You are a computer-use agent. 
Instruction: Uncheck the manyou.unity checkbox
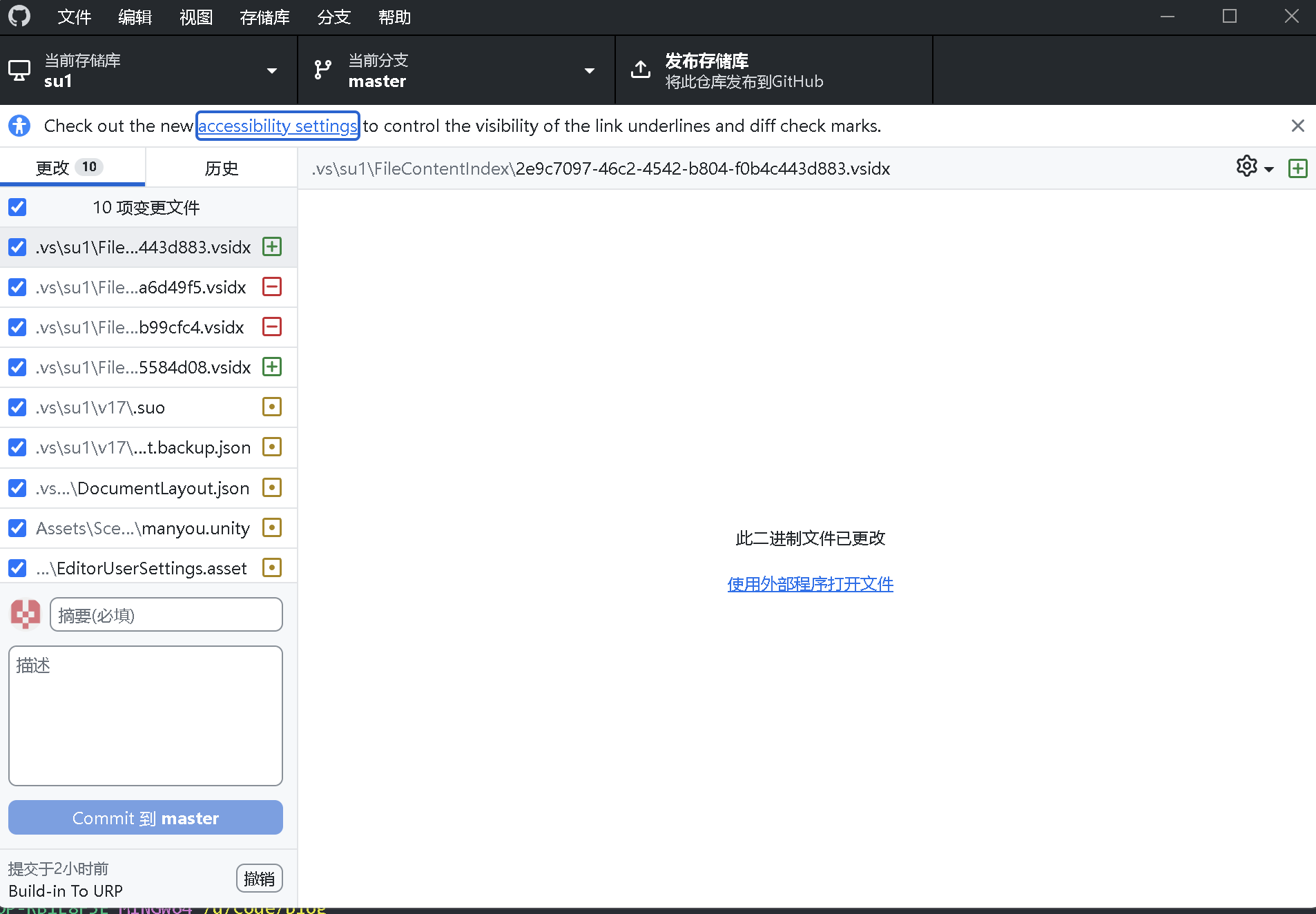pos(17,528)
